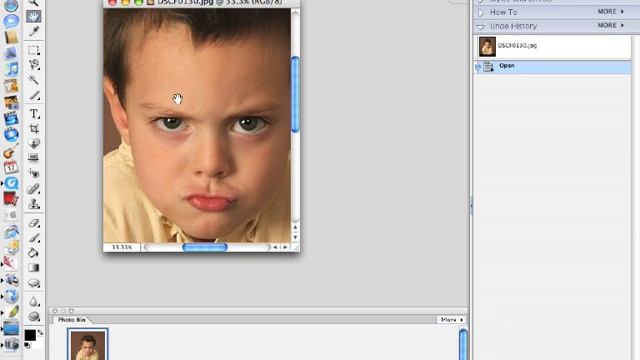Open the How To MORE menu
Image resolution: width=640 pixels, height=360 pixels.
click(611, 12)
